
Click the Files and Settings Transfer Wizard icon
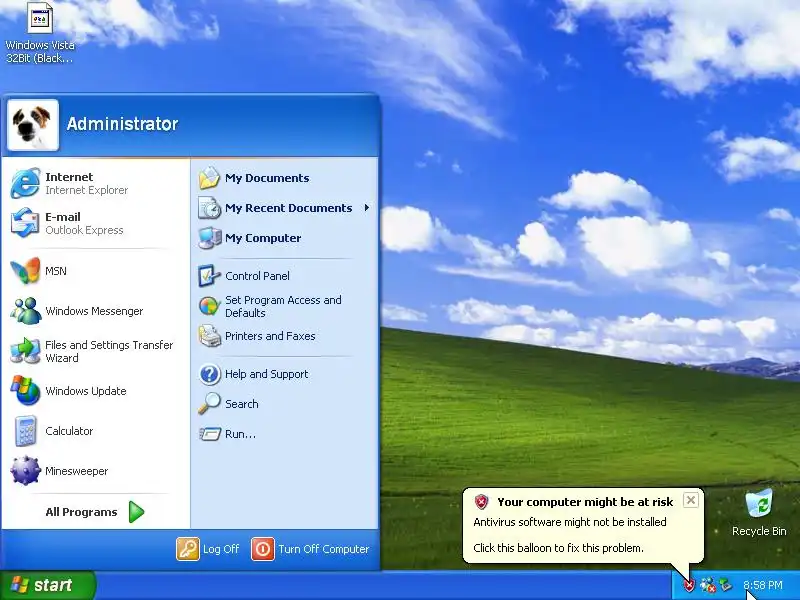[x=25, y=351]
